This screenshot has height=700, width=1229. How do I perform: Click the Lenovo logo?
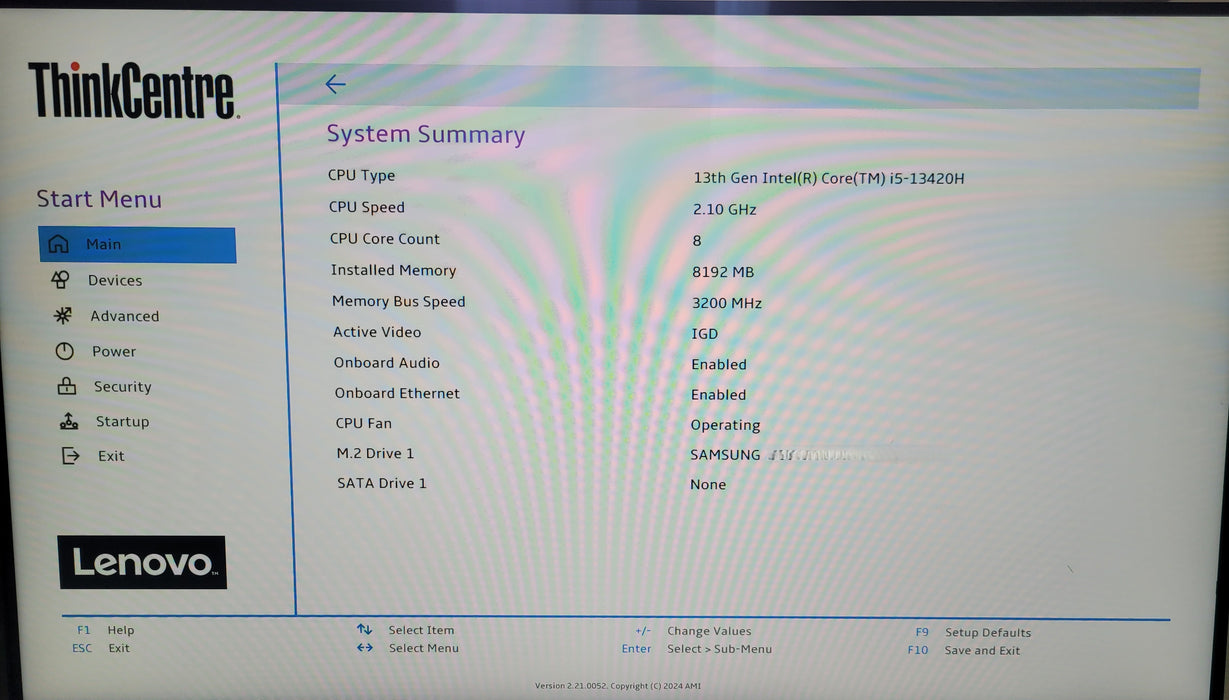point(142,562)
